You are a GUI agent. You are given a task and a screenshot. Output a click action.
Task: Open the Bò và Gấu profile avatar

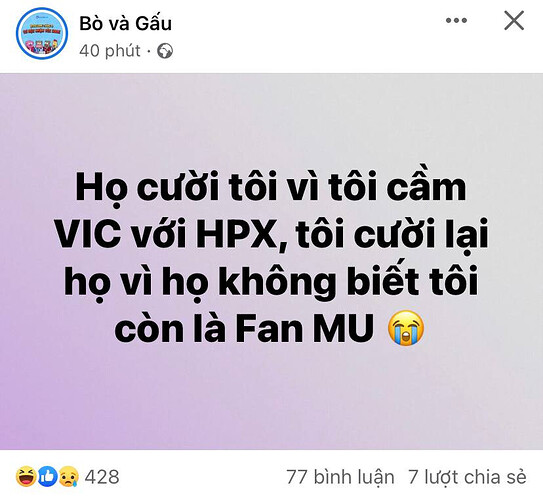[42, 33]
